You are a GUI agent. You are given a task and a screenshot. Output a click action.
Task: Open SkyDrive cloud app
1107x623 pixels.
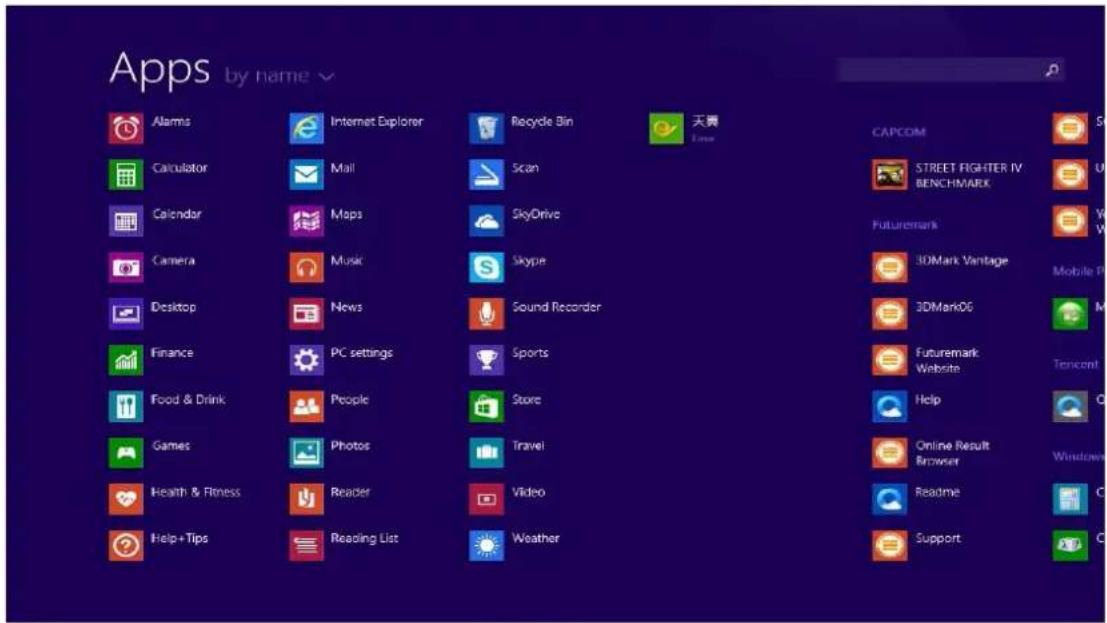click(x=486, y=222)
